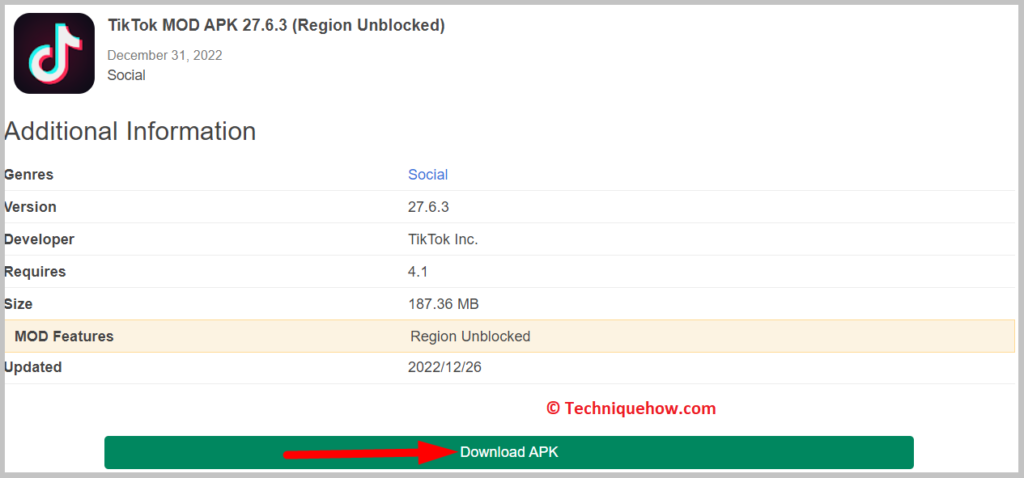The height and width of the screenshot is (478, 1024).
Task: Select the Version row label
Action: tap(30, 207)
